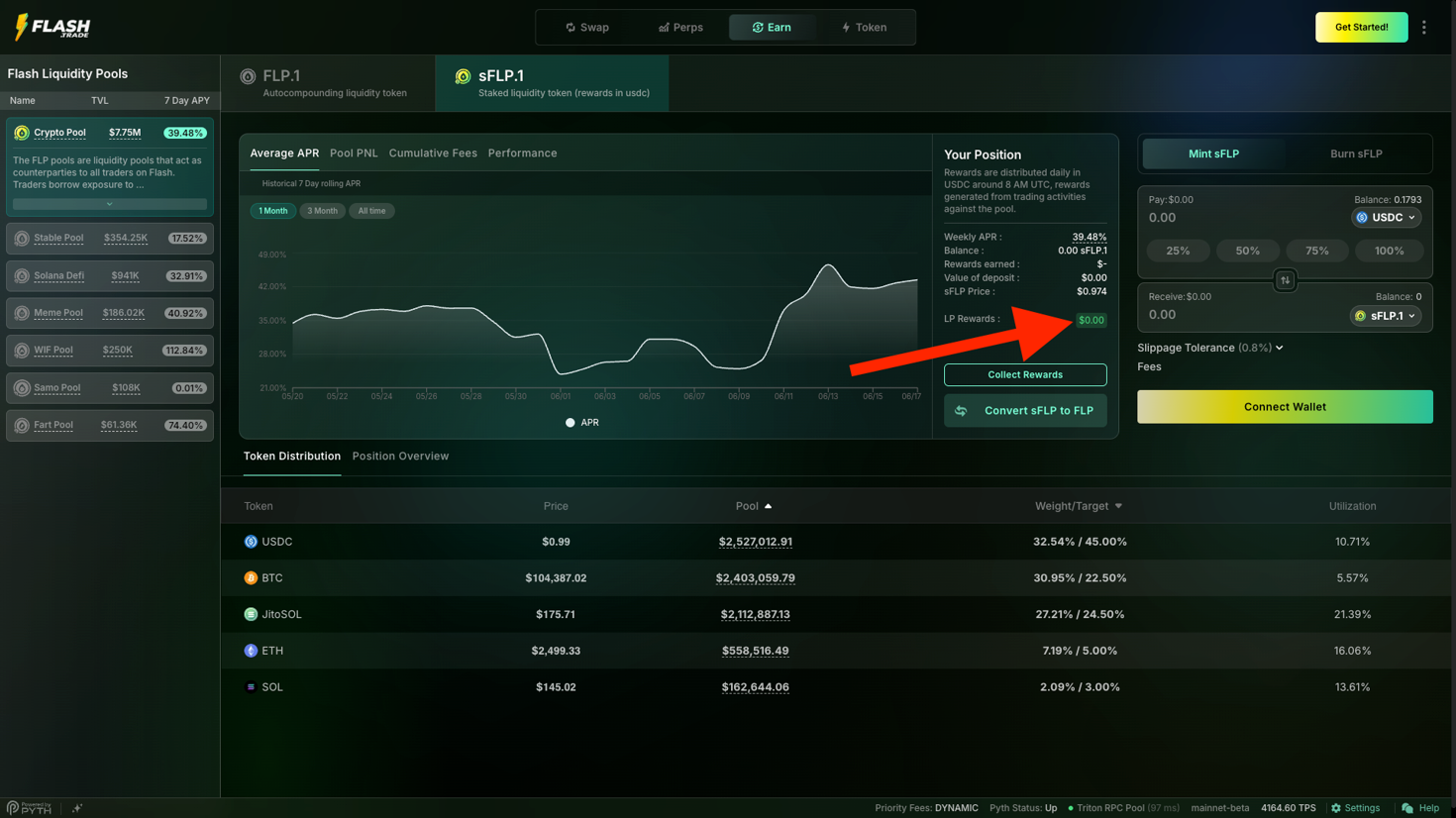Click the sparkle icon beside Pyth logo
The width and height of the screenshot is (1456, 818).
tap(77, 808)
